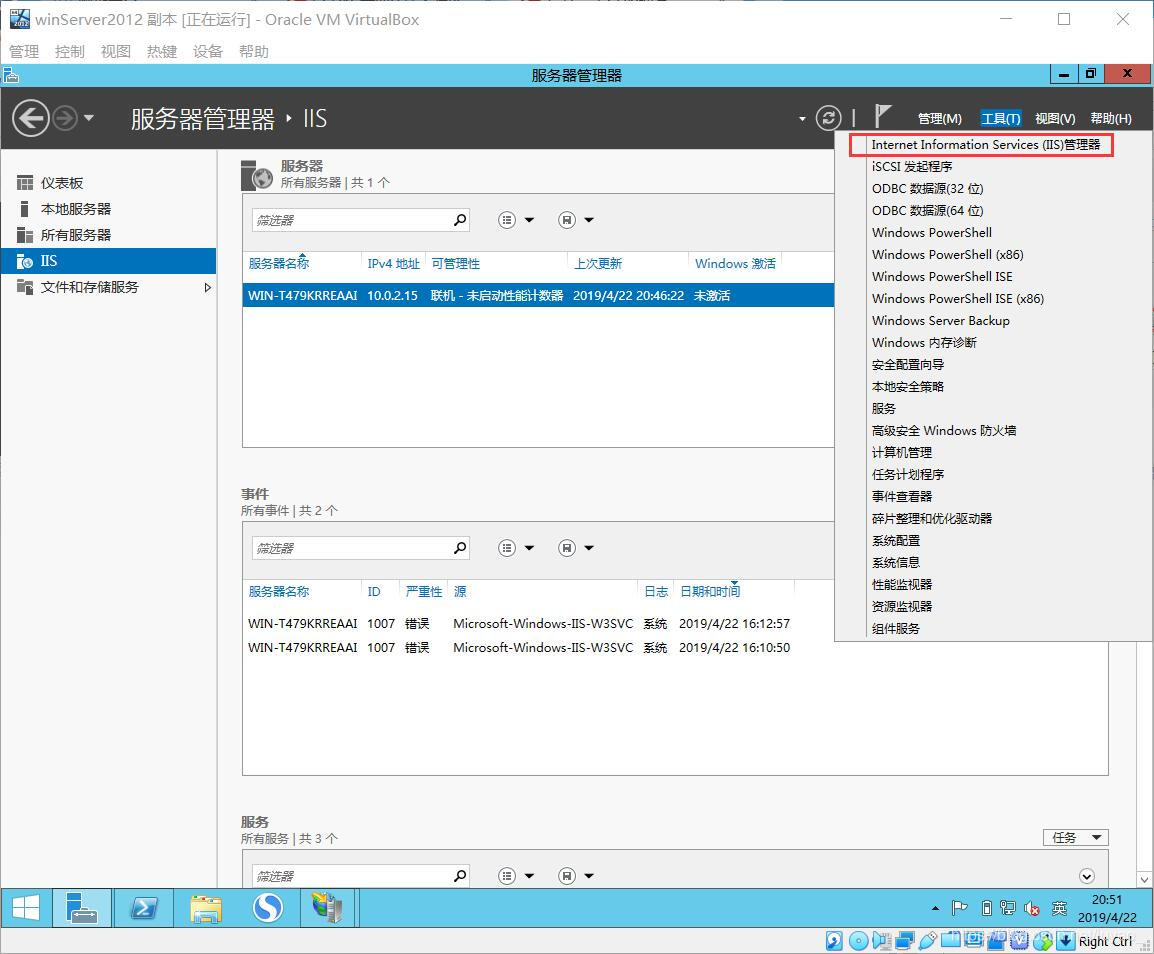Expand 文件和存储服务 arrow
This screenshot has height=954, width=1154.
(208, 287)
